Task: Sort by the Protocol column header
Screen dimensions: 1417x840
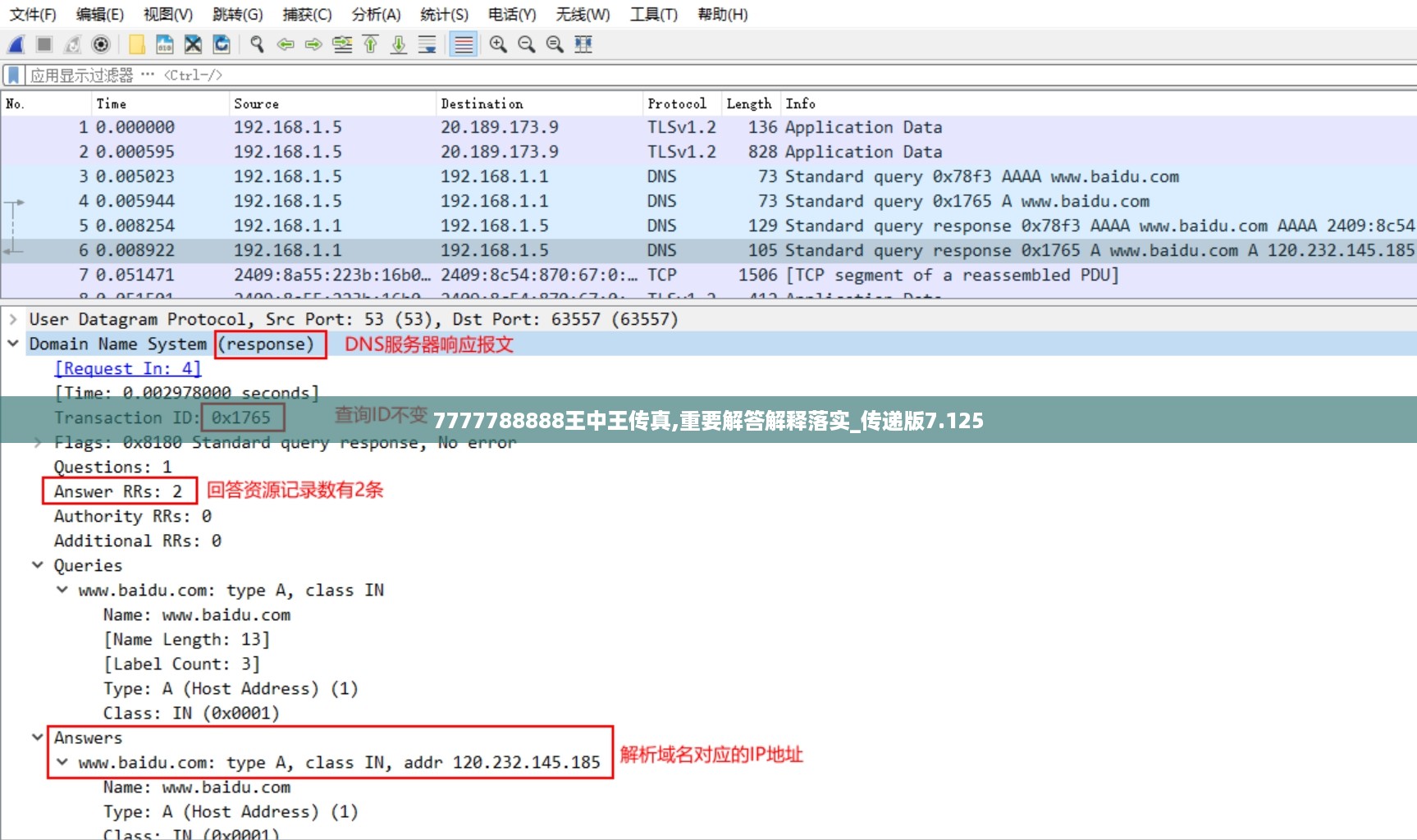Action: click(x=681, y=103)
